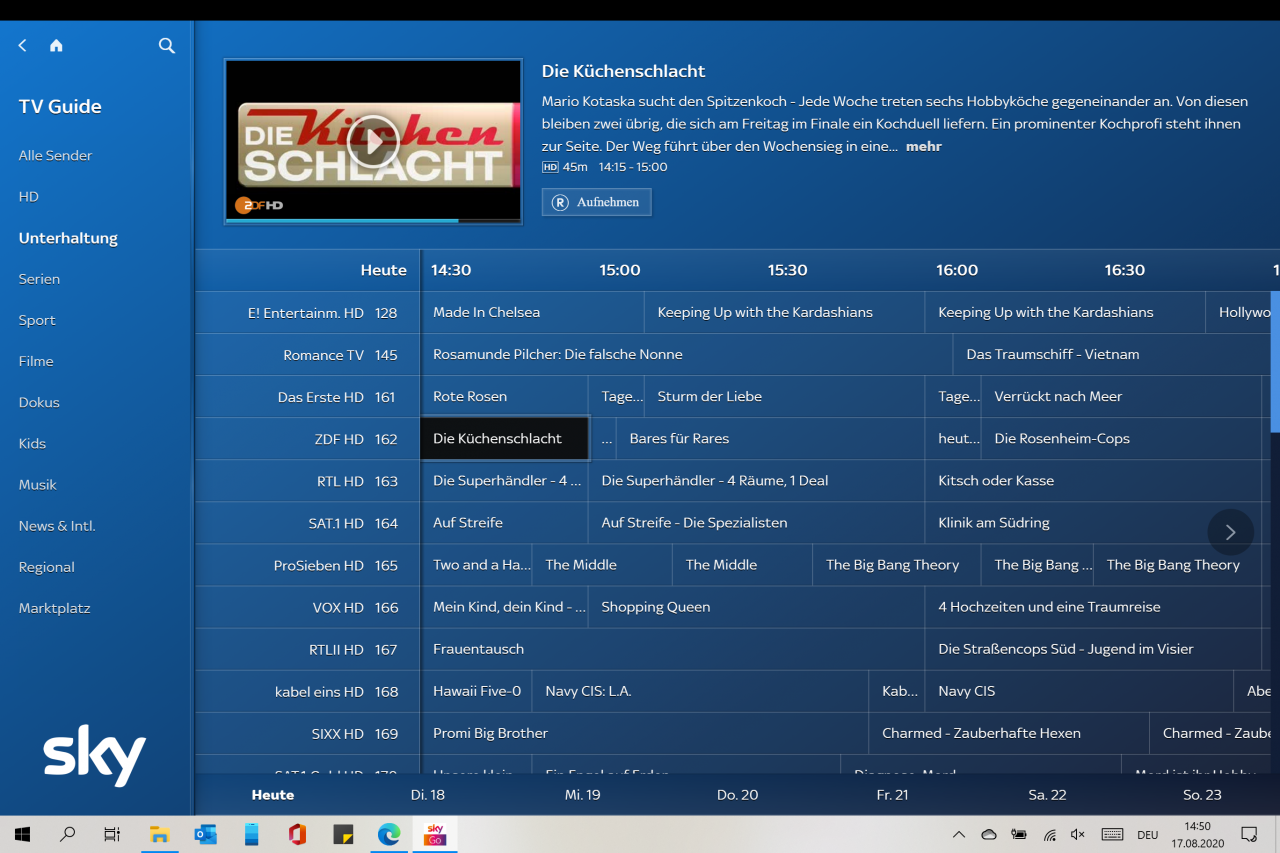
Task: Open search with the magnifier icon
Action: [x=167, y=46]
